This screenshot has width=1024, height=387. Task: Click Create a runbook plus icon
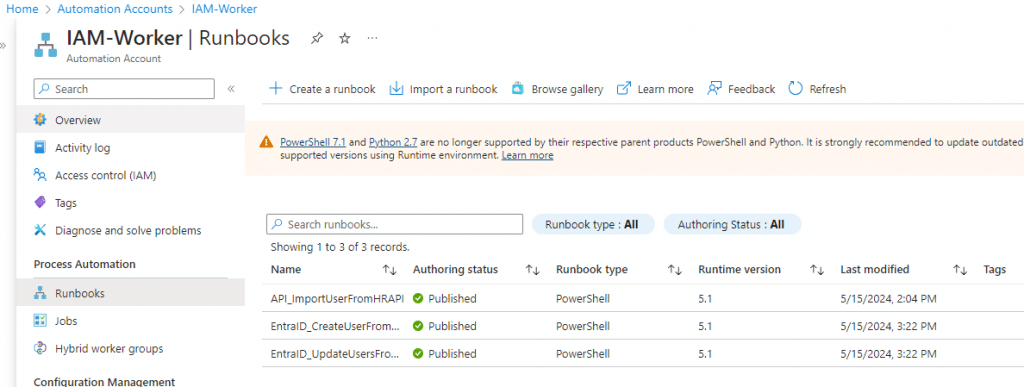[x=276, y=88]
